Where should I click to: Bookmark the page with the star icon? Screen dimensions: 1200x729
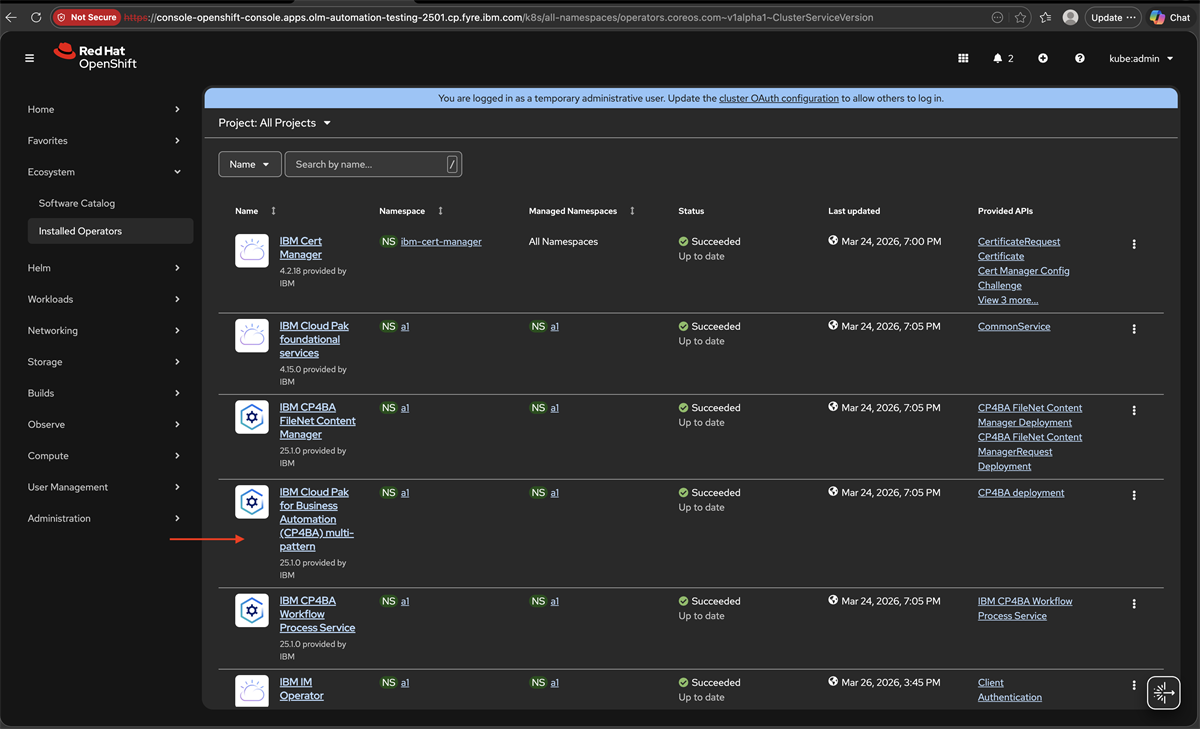tap(1020, 17)
